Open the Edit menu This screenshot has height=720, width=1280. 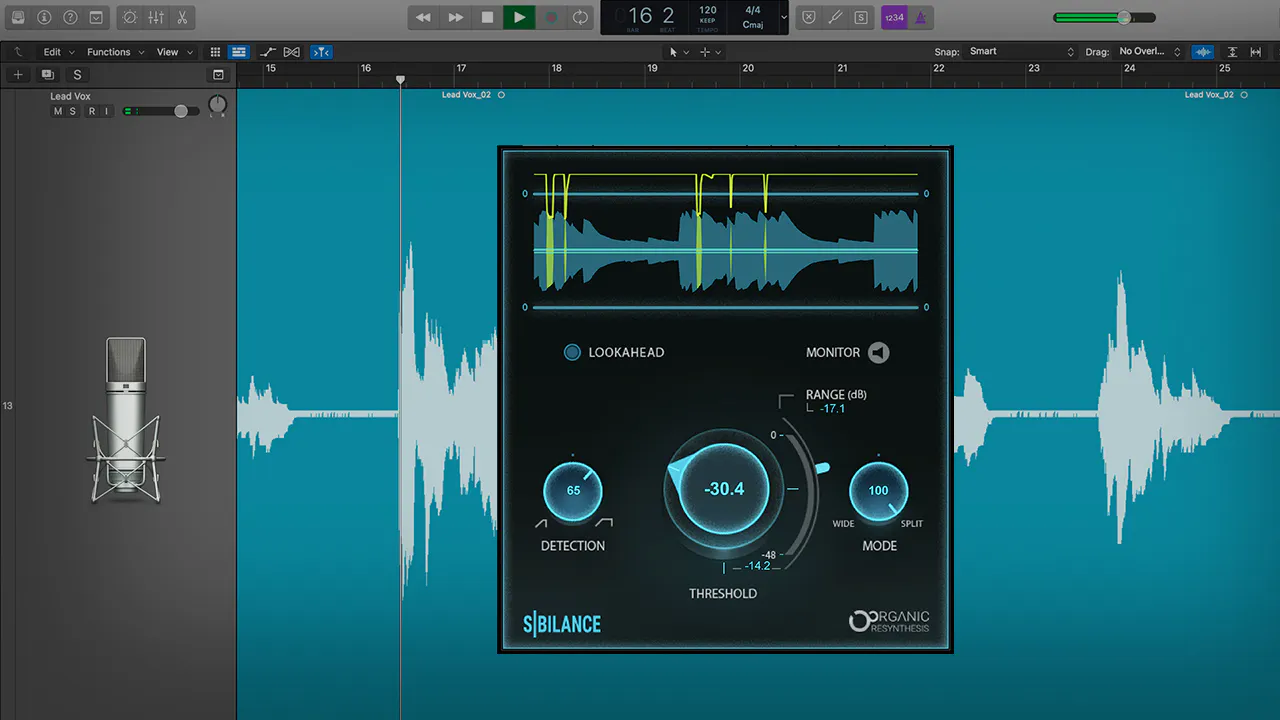tap(58, 52)
